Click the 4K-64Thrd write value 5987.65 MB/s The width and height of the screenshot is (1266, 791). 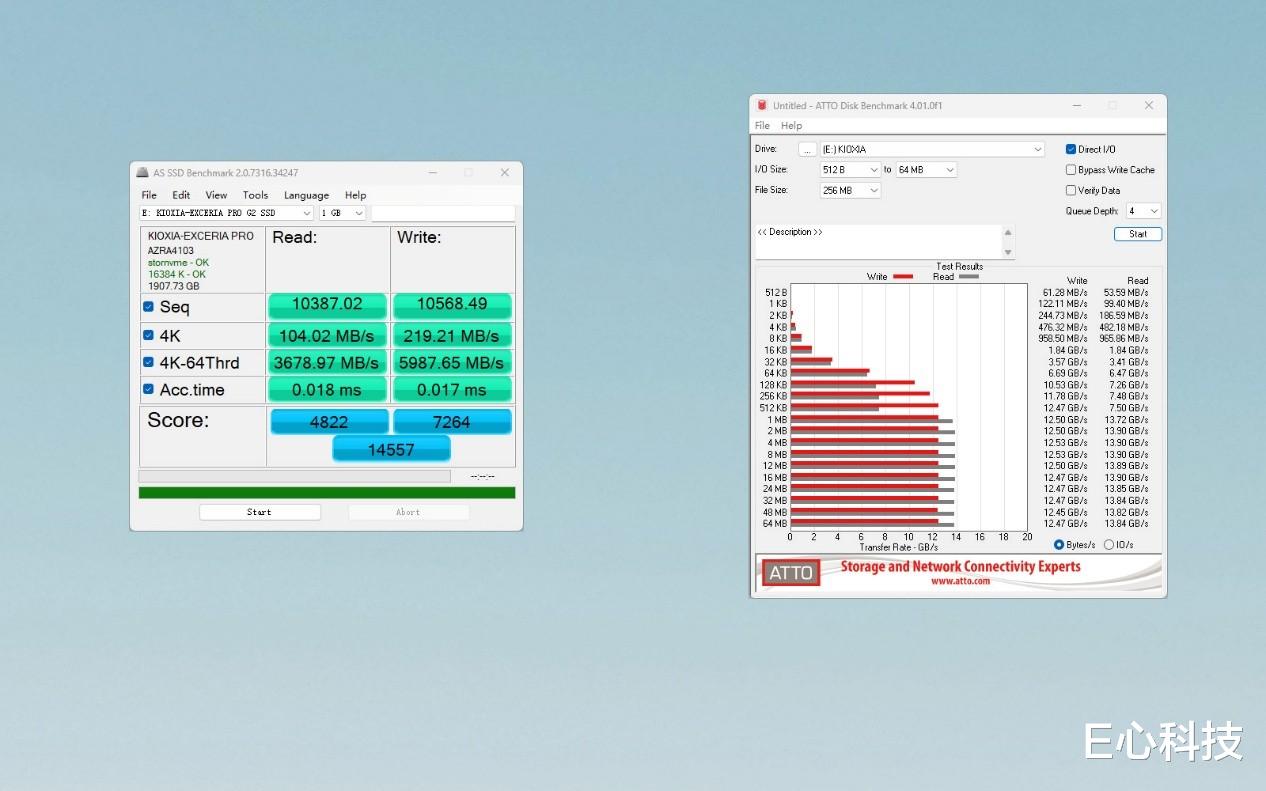(452, 362)
